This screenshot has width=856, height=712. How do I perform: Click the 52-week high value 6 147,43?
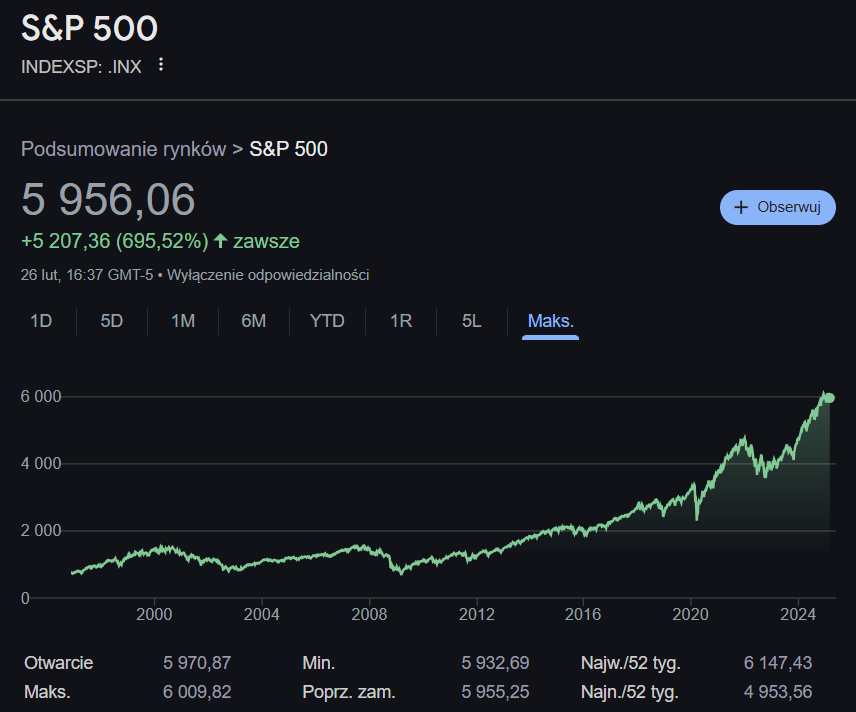point(778,663)
